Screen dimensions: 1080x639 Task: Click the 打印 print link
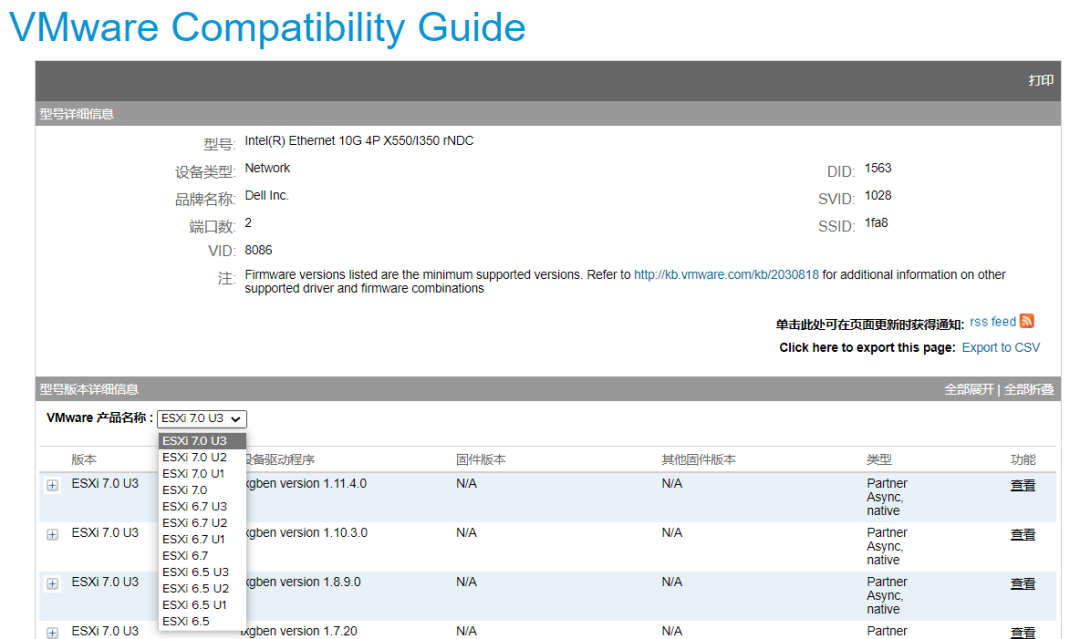point(1041,81)
